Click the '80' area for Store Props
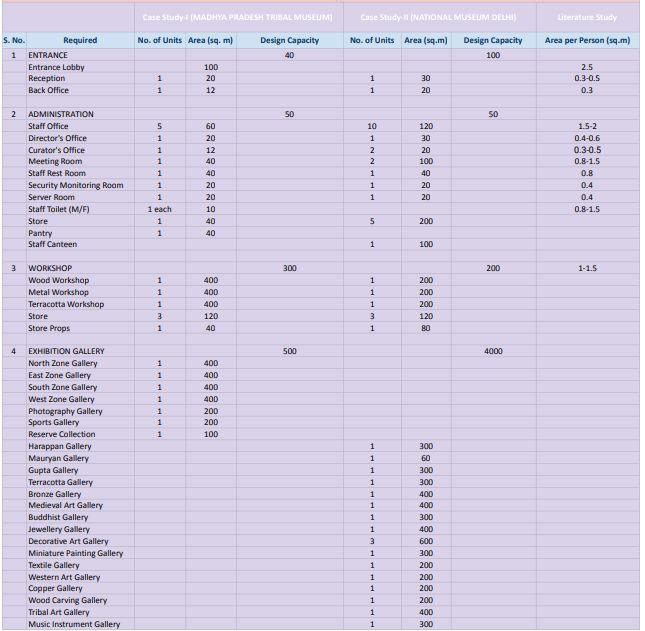 click(x=426, y=328)
